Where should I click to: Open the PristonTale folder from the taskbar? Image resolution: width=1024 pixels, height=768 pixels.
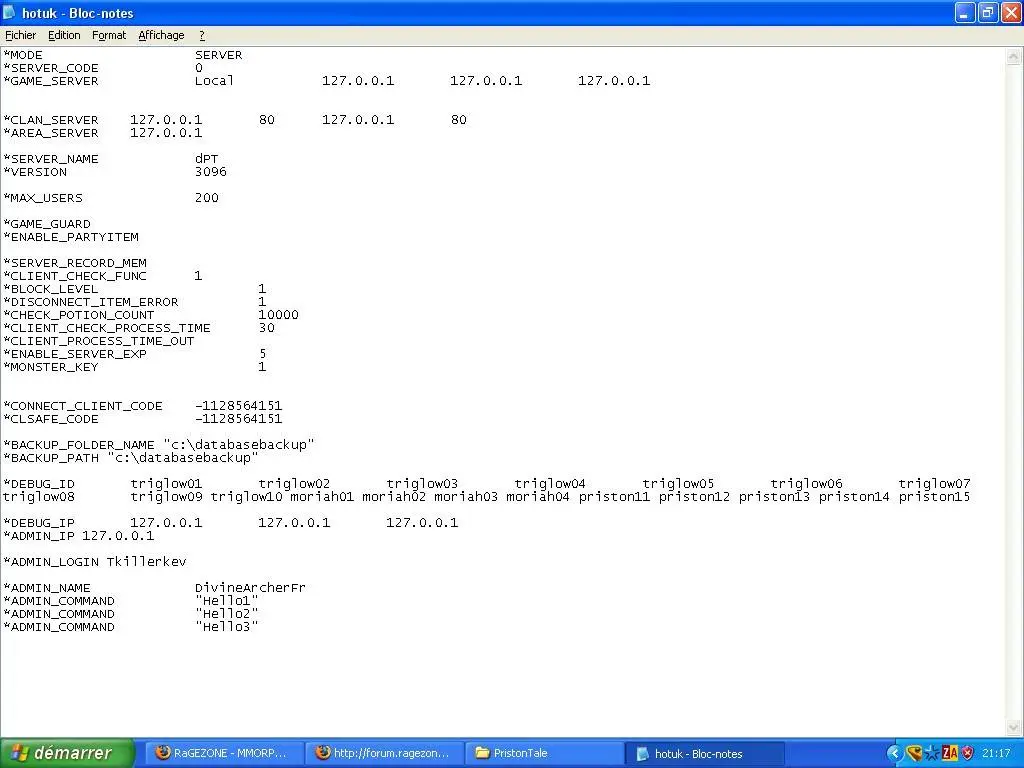coord(545,753)
